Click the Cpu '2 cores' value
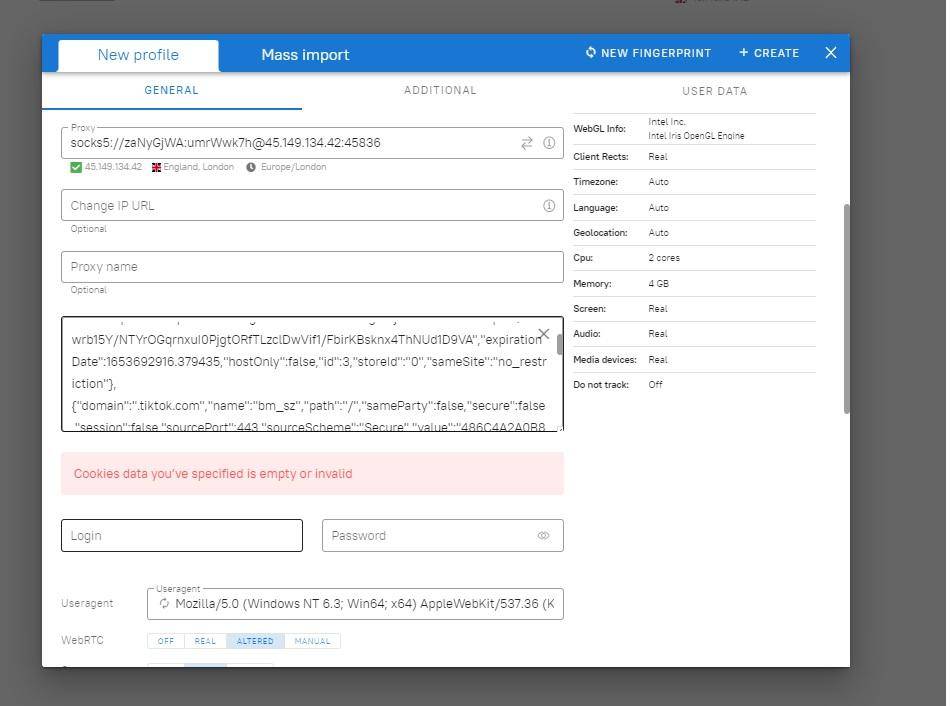This screenshot has width=950, height=706. pos(664,258)
